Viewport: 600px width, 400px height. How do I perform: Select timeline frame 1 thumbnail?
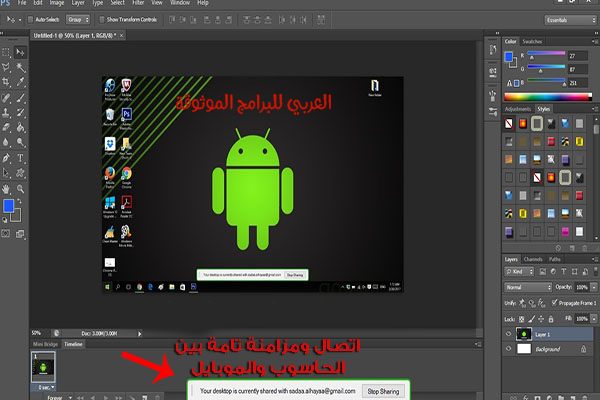tap(43, 367)
